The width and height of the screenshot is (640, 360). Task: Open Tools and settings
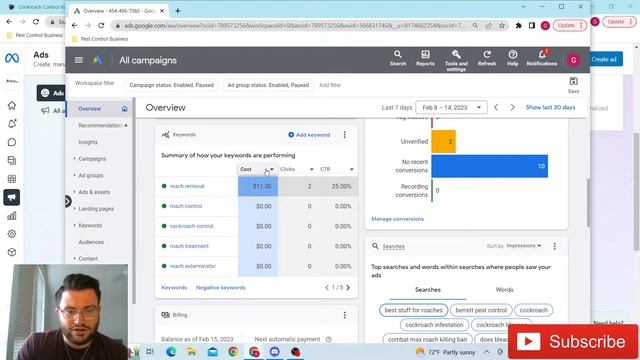click(456, 60)
